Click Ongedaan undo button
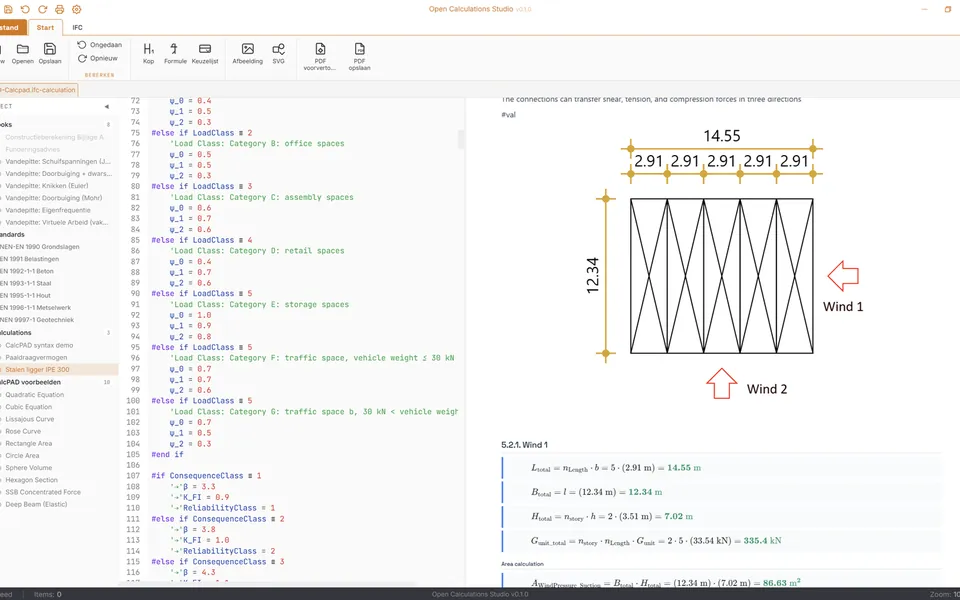Screen dimensions: 960x600 [99, 45]
